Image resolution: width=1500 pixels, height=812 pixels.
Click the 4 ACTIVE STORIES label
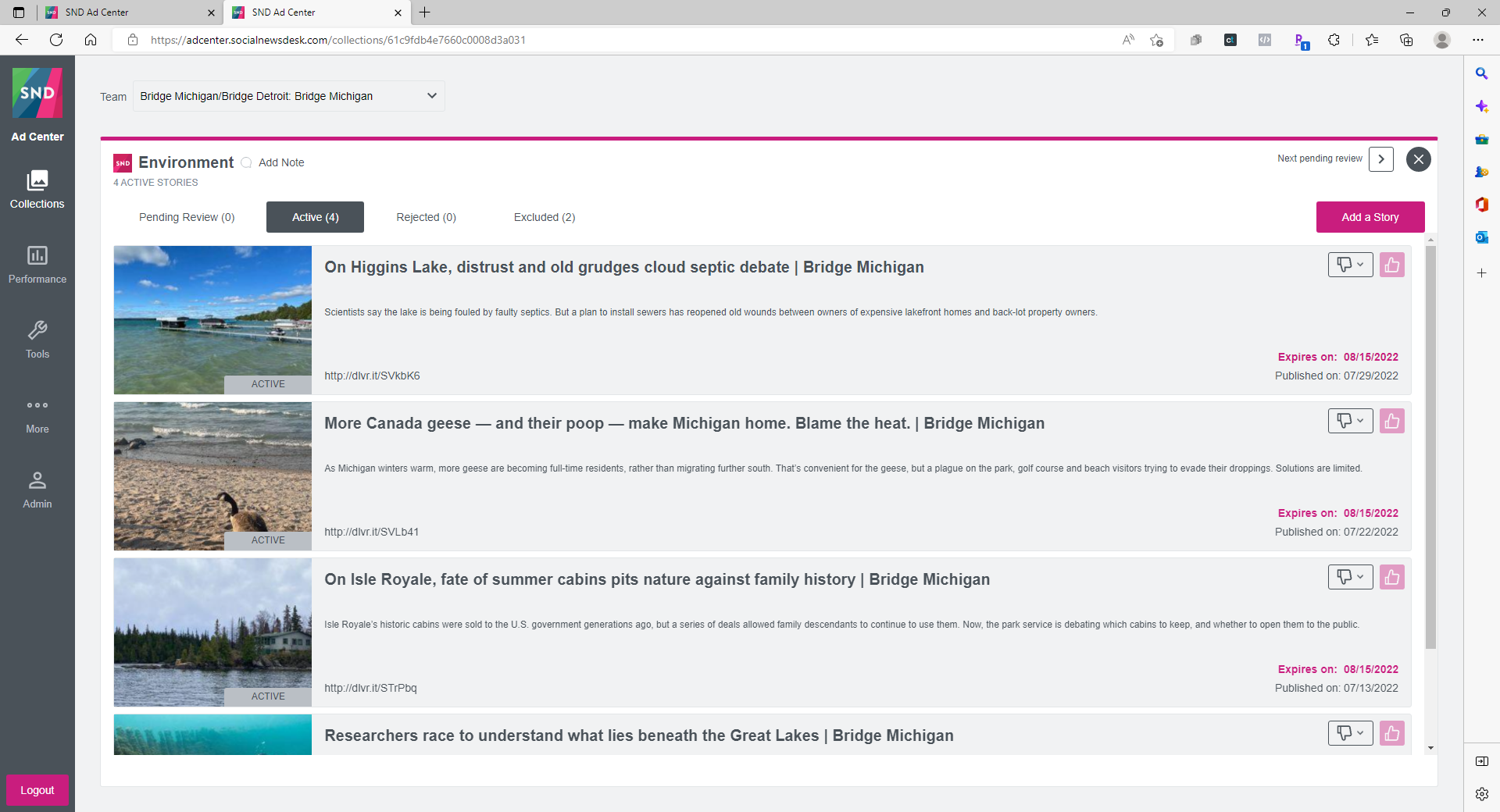(155, 183)
